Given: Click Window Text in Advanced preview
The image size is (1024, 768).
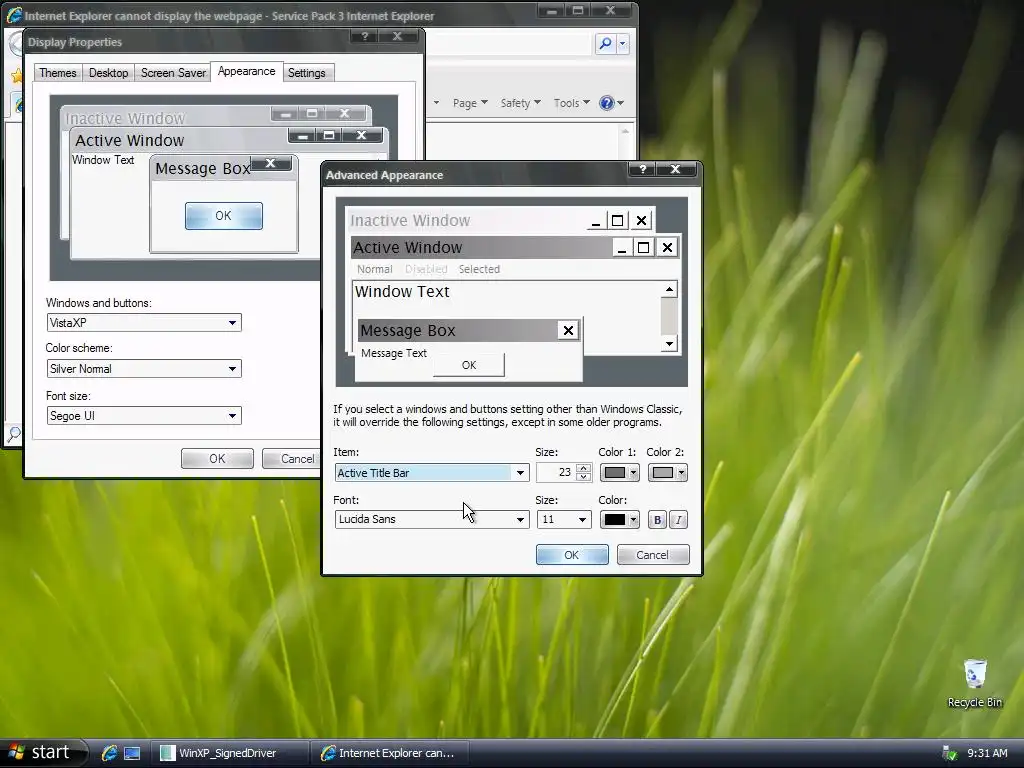Looking at the screenshot, I should coord(402,291).
